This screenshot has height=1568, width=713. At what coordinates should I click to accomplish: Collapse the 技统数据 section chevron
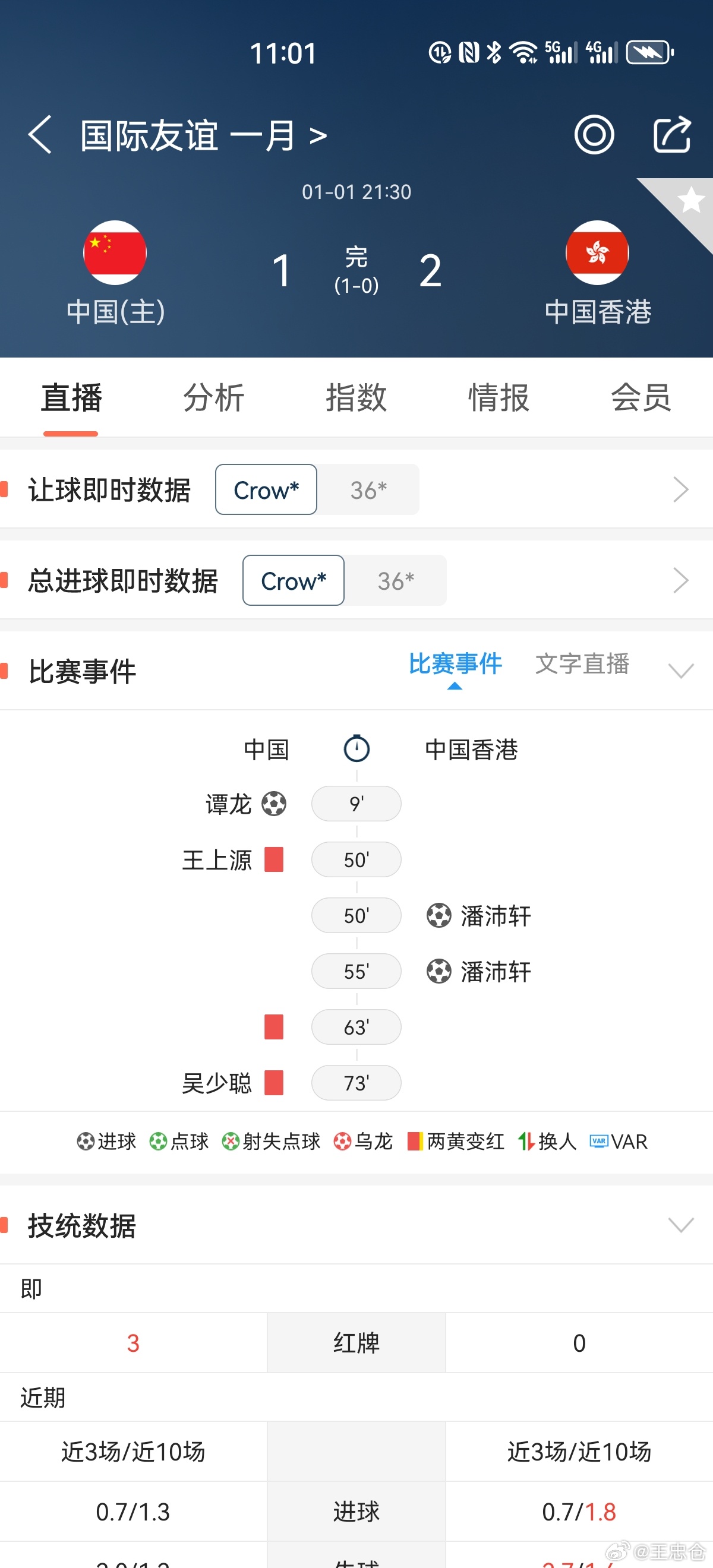[x=681, y=1225]
